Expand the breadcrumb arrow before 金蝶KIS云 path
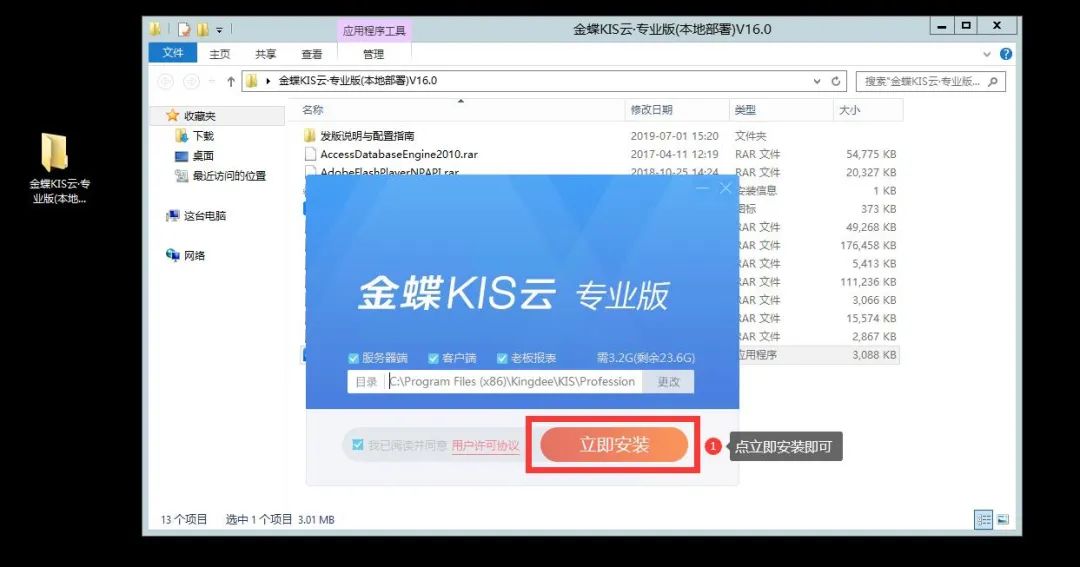This screenshot has width=1080, height=567. (268, 81)
